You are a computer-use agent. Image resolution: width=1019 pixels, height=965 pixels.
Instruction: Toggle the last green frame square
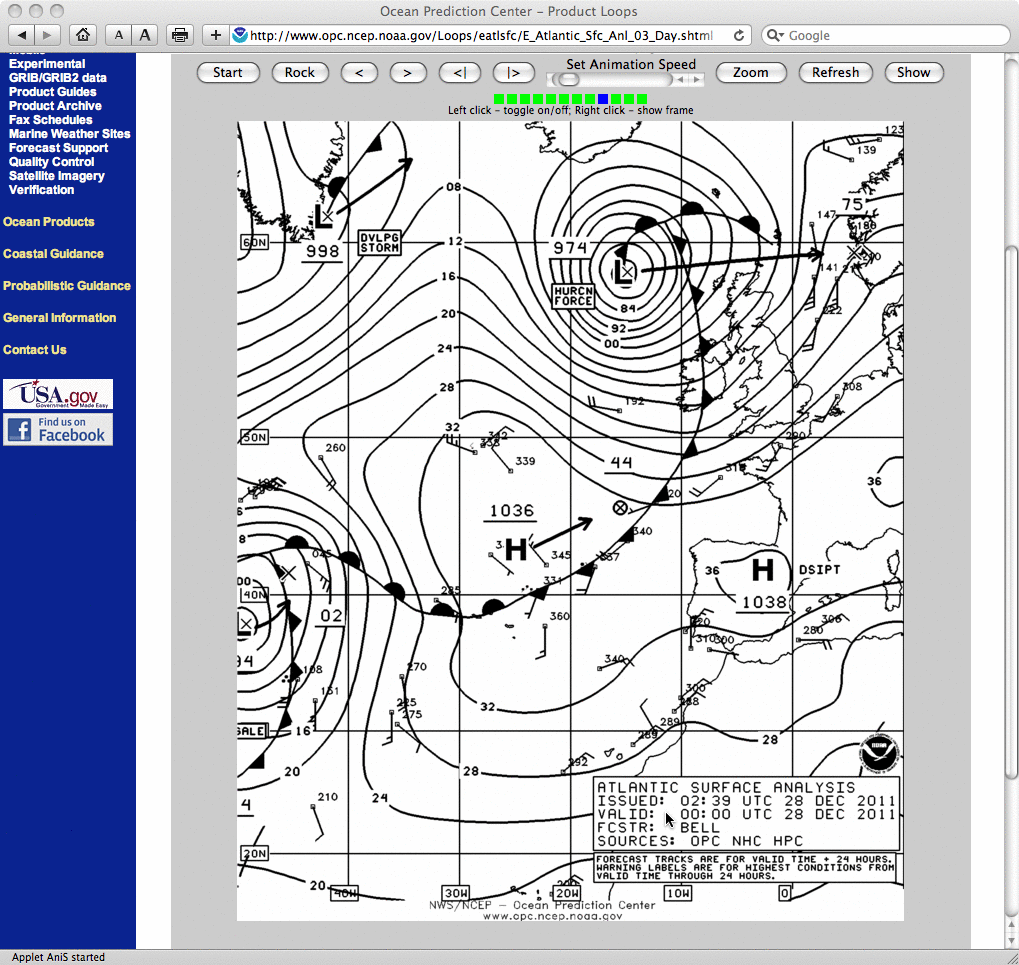pos(642,99)
